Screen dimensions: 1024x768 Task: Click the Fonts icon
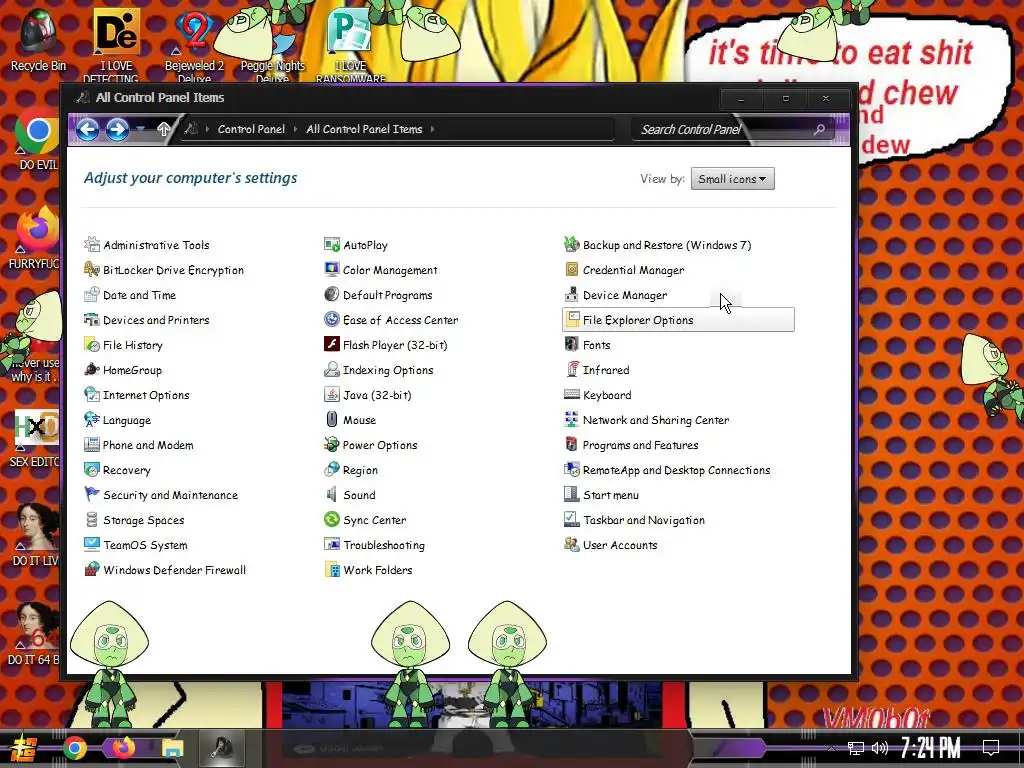pyautogui.click(x=571, y=345)
